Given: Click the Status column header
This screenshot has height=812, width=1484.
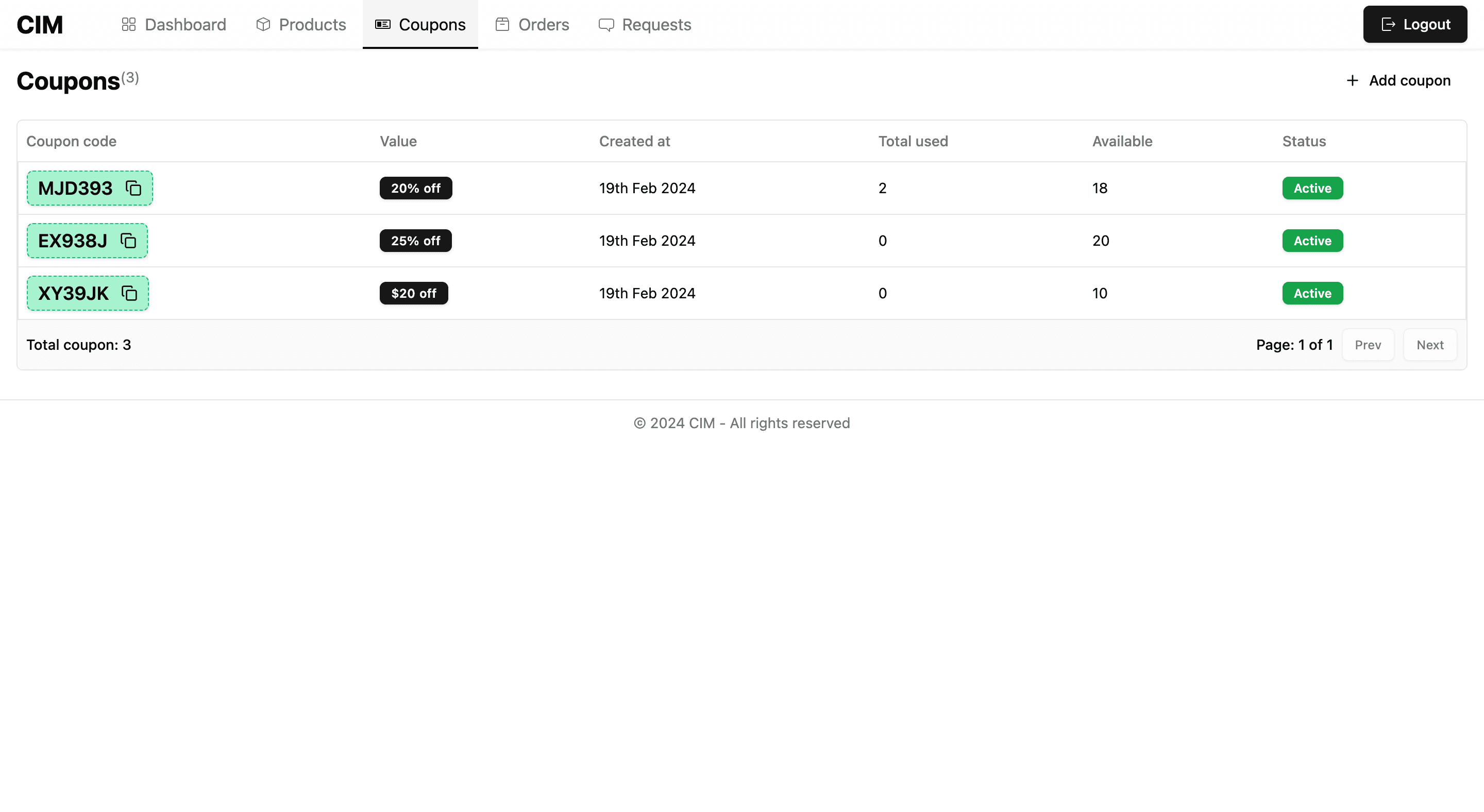Looking at the screenshot, I should click(x=1304, y=141).
